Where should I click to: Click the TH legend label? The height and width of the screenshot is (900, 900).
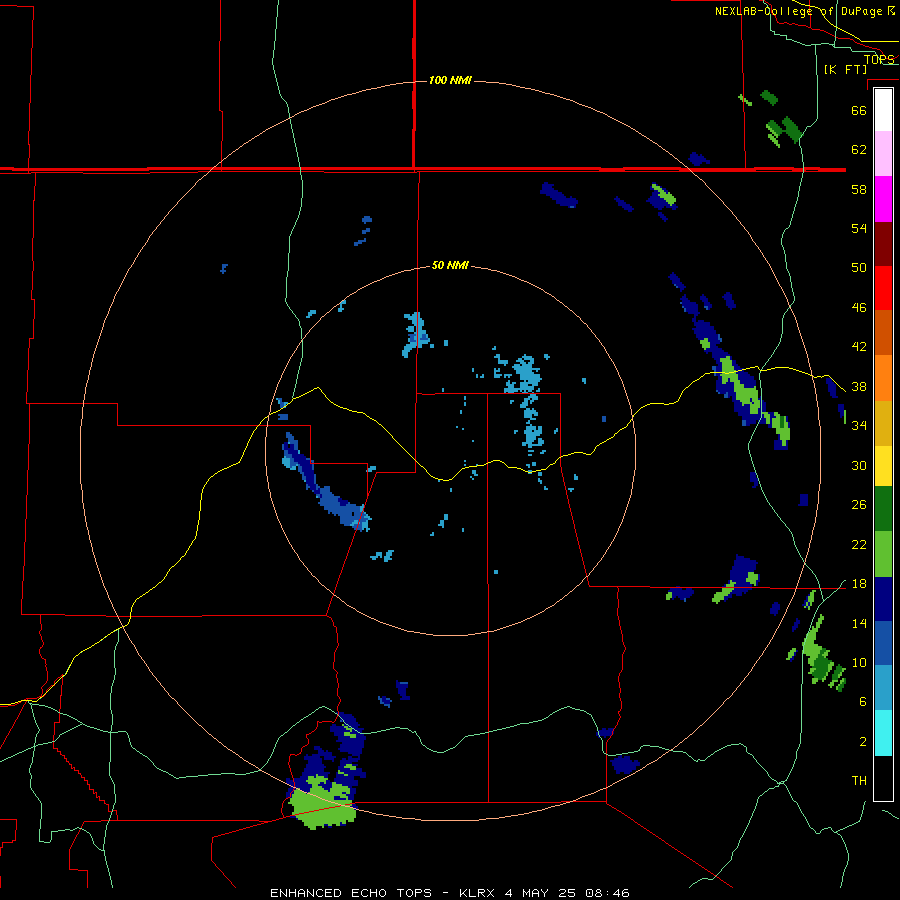coord(859,781)
